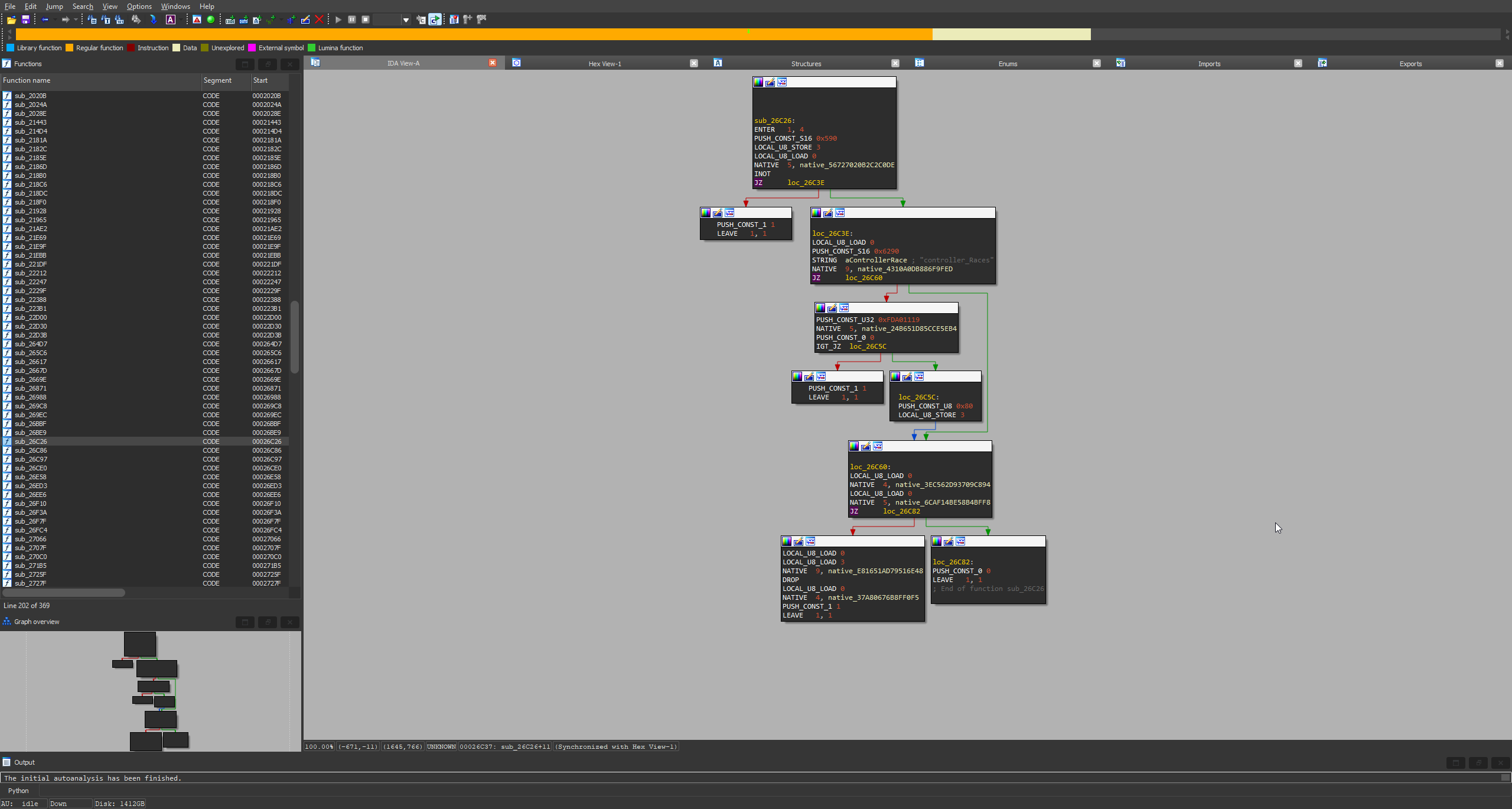Open the Jump menu

pos(54,6)
